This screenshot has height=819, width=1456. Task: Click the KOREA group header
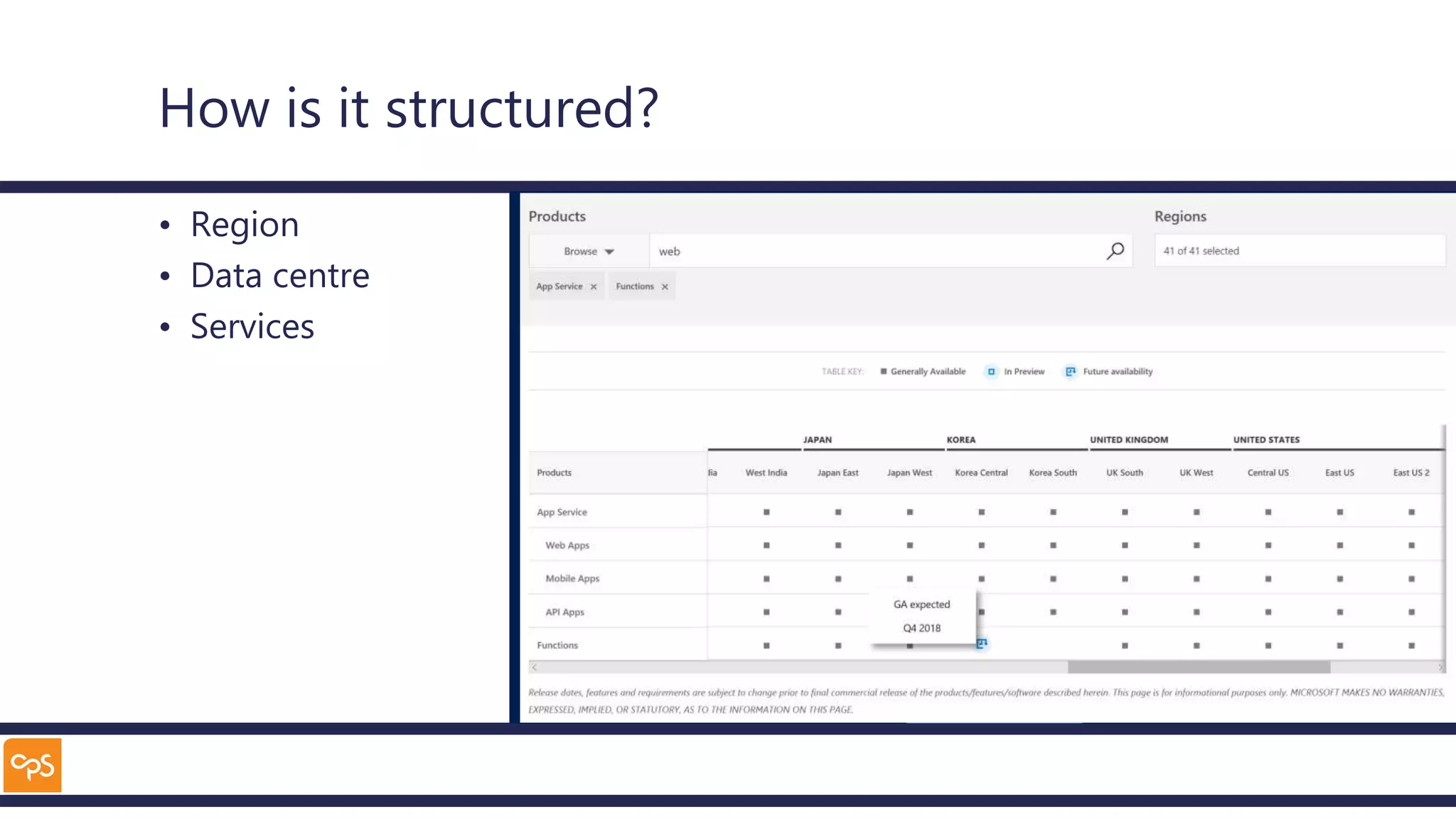click(x=961, y=440)
